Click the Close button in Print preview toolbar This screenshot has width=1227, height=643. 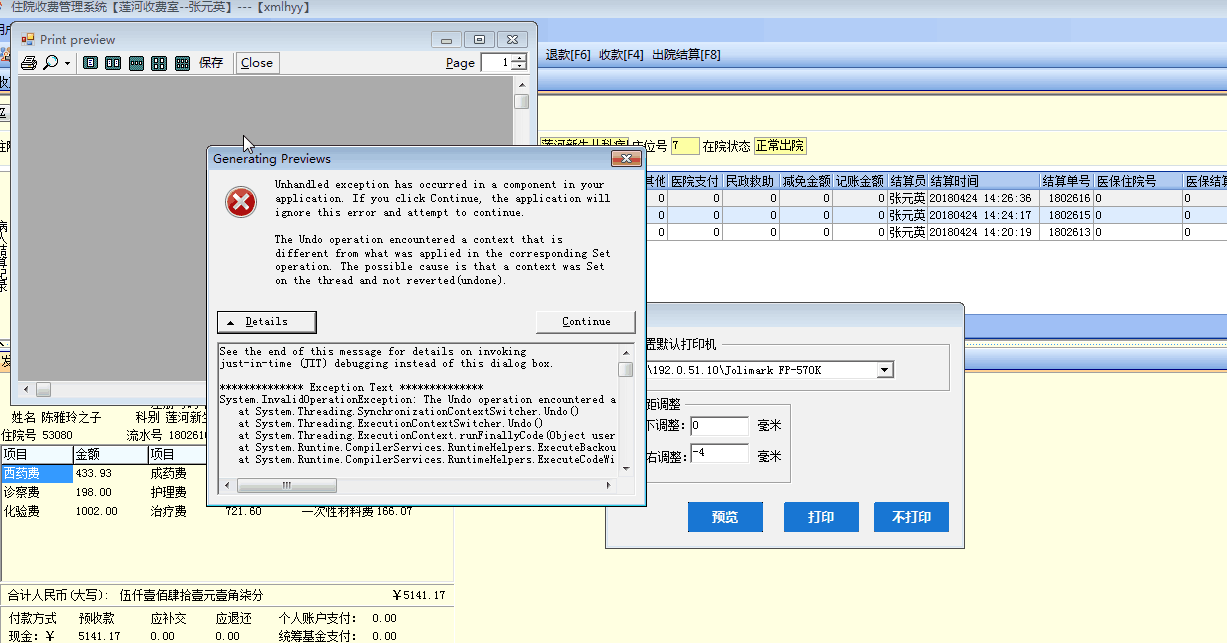257,63
